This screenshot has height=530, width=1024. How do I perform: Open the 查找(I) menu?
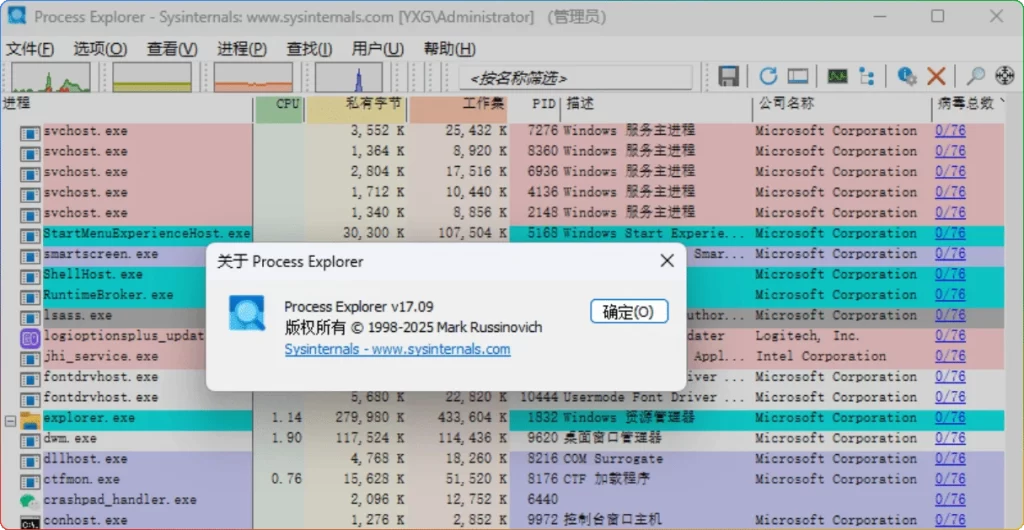[x=310, y=49]
